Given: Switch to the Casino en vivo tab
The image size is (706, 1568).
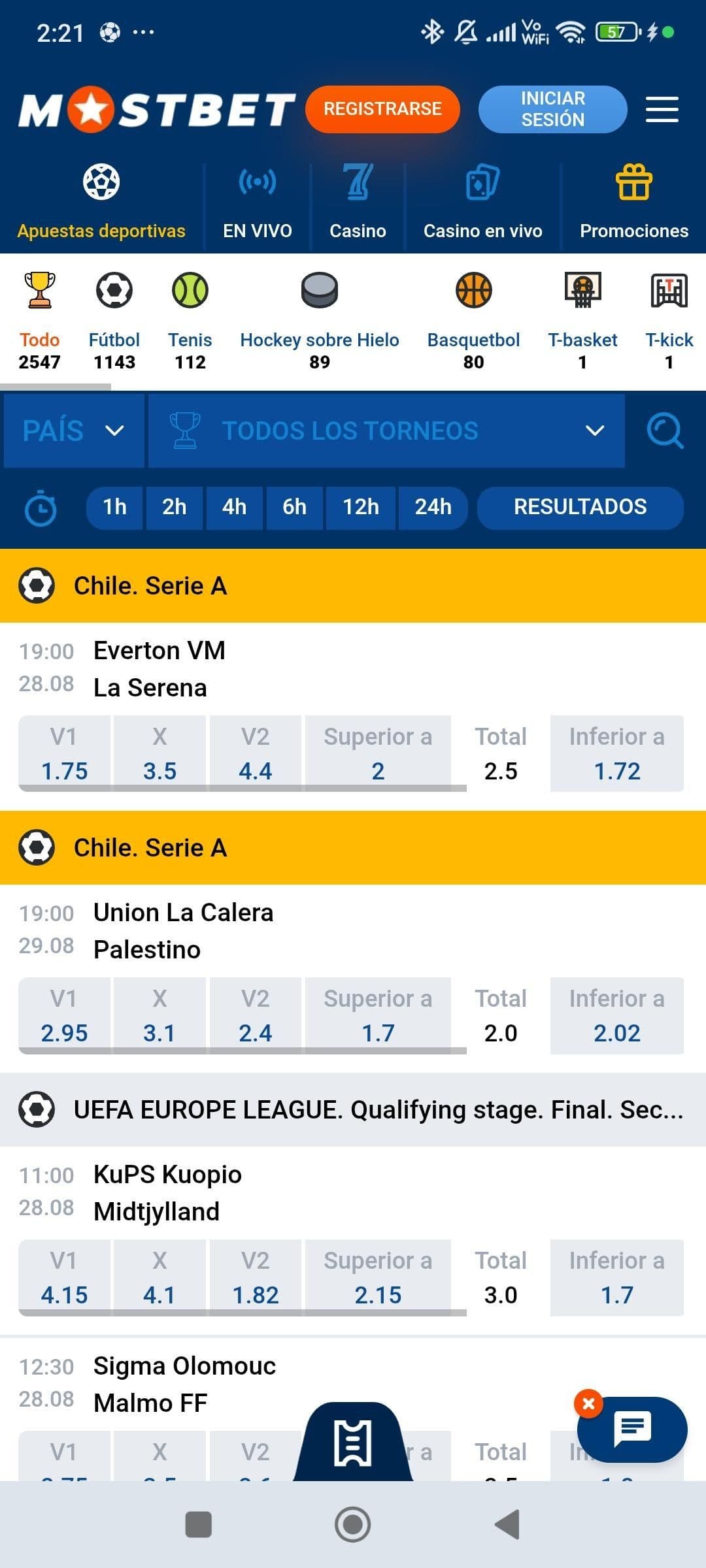Looking at the screenshot, I should click(483, 203).
